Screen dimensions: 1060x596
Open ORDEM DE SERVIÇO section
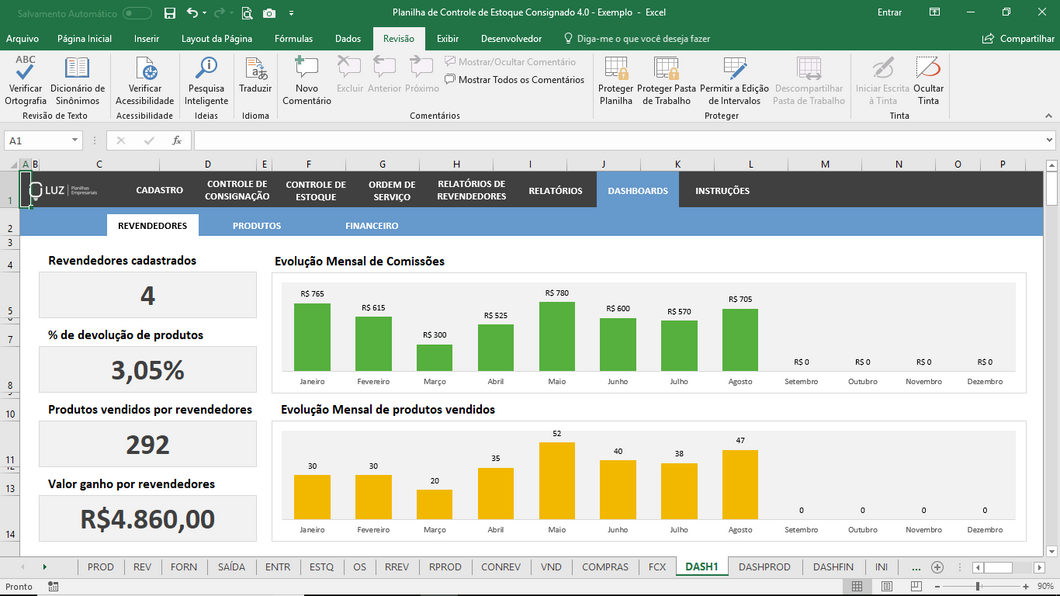392,191
